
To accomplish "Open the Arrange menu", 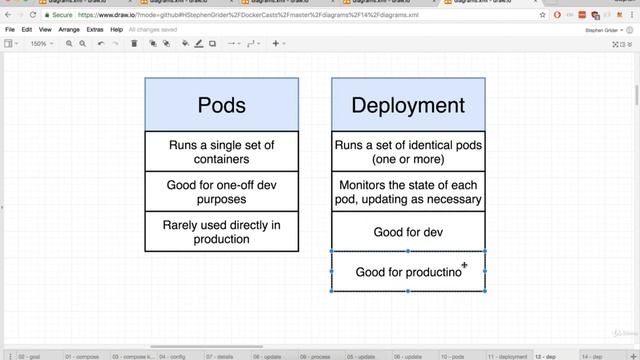I will coord(69,30).
